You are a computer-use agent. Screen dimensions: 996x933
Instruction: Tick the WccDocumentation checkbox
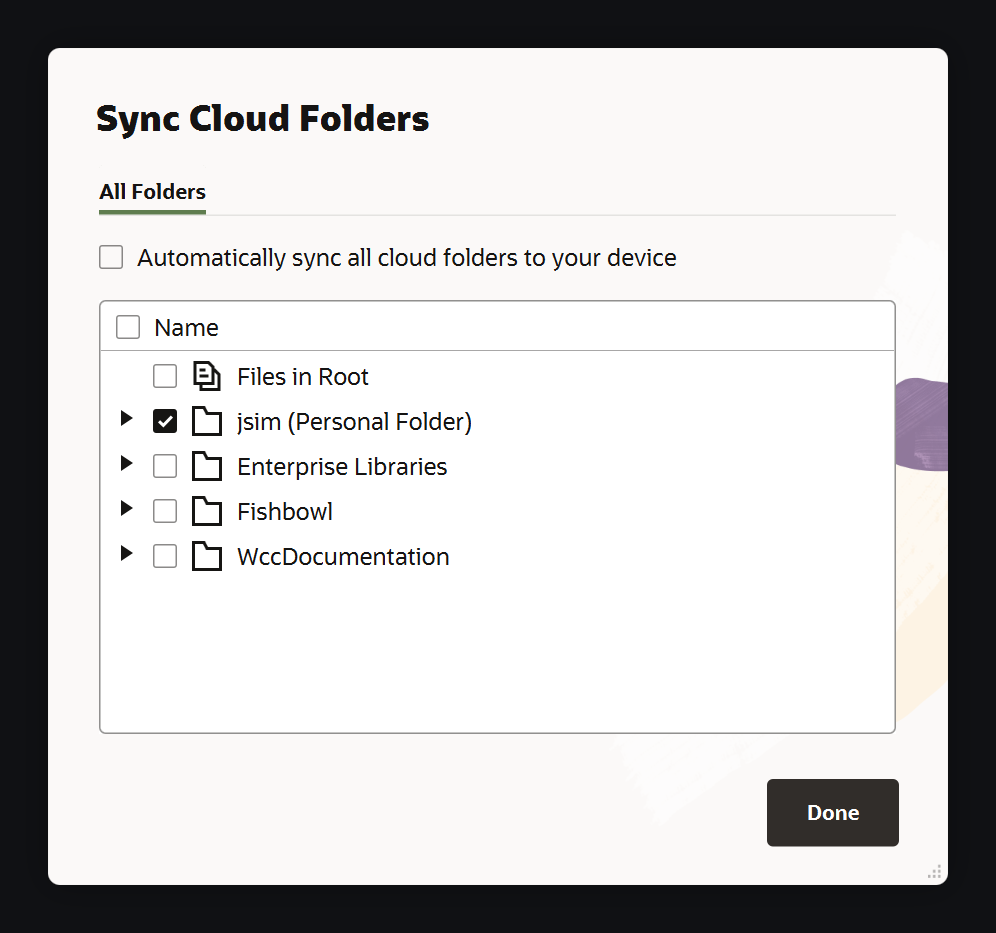coord(165,556)
